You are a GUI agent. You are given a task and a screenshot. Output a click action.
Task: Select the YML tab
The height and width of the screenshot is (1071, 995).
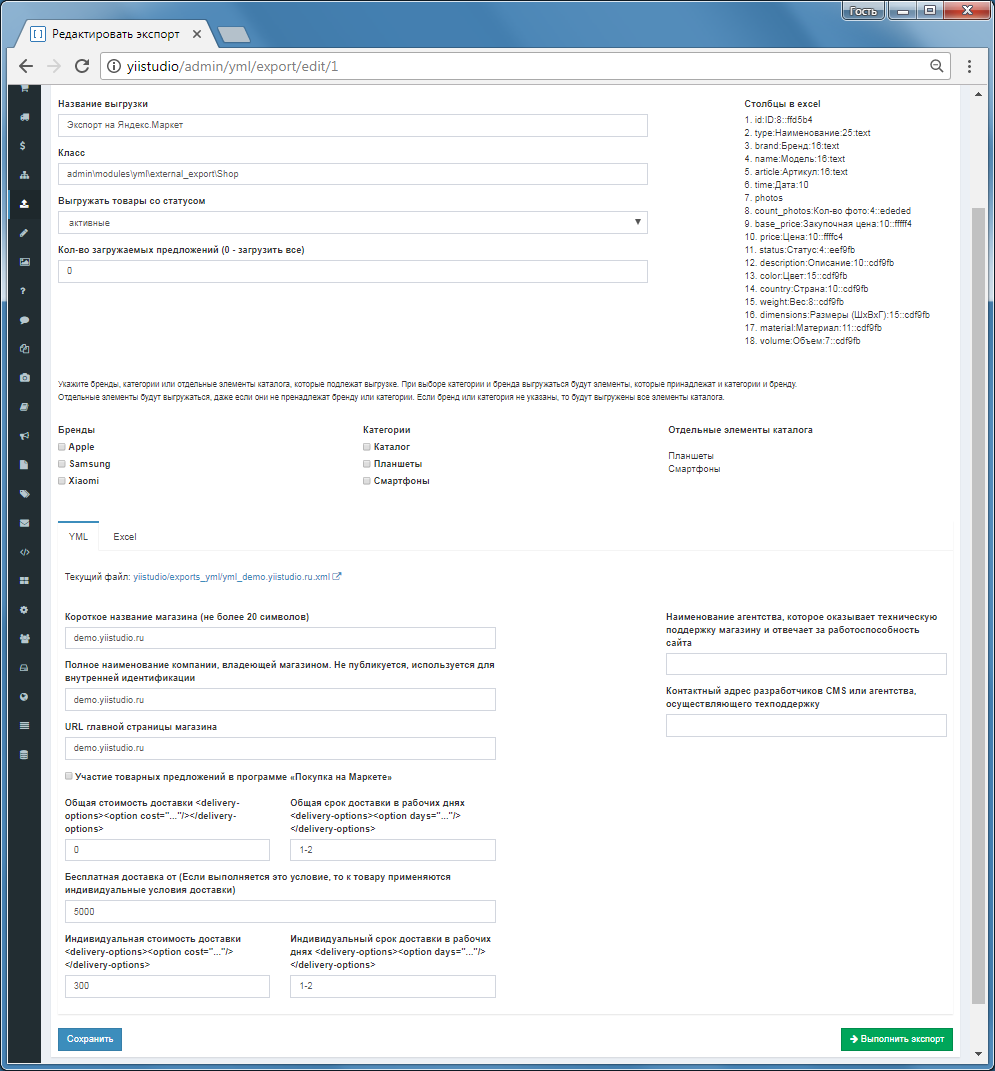click(x=79, y=536)
